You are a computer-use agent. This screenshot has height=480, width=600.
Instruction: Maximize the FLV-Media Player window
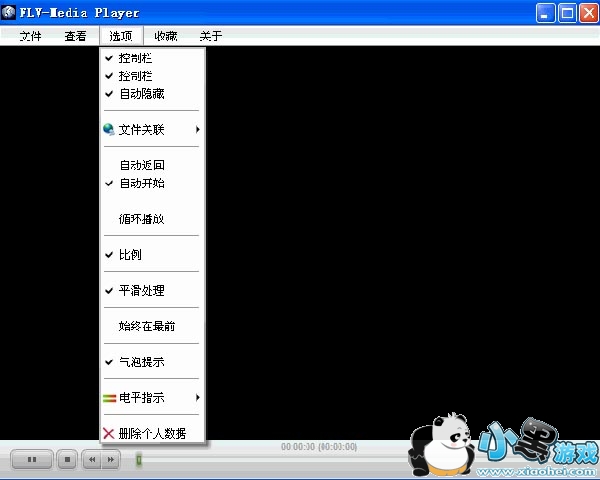coord(567,14)
